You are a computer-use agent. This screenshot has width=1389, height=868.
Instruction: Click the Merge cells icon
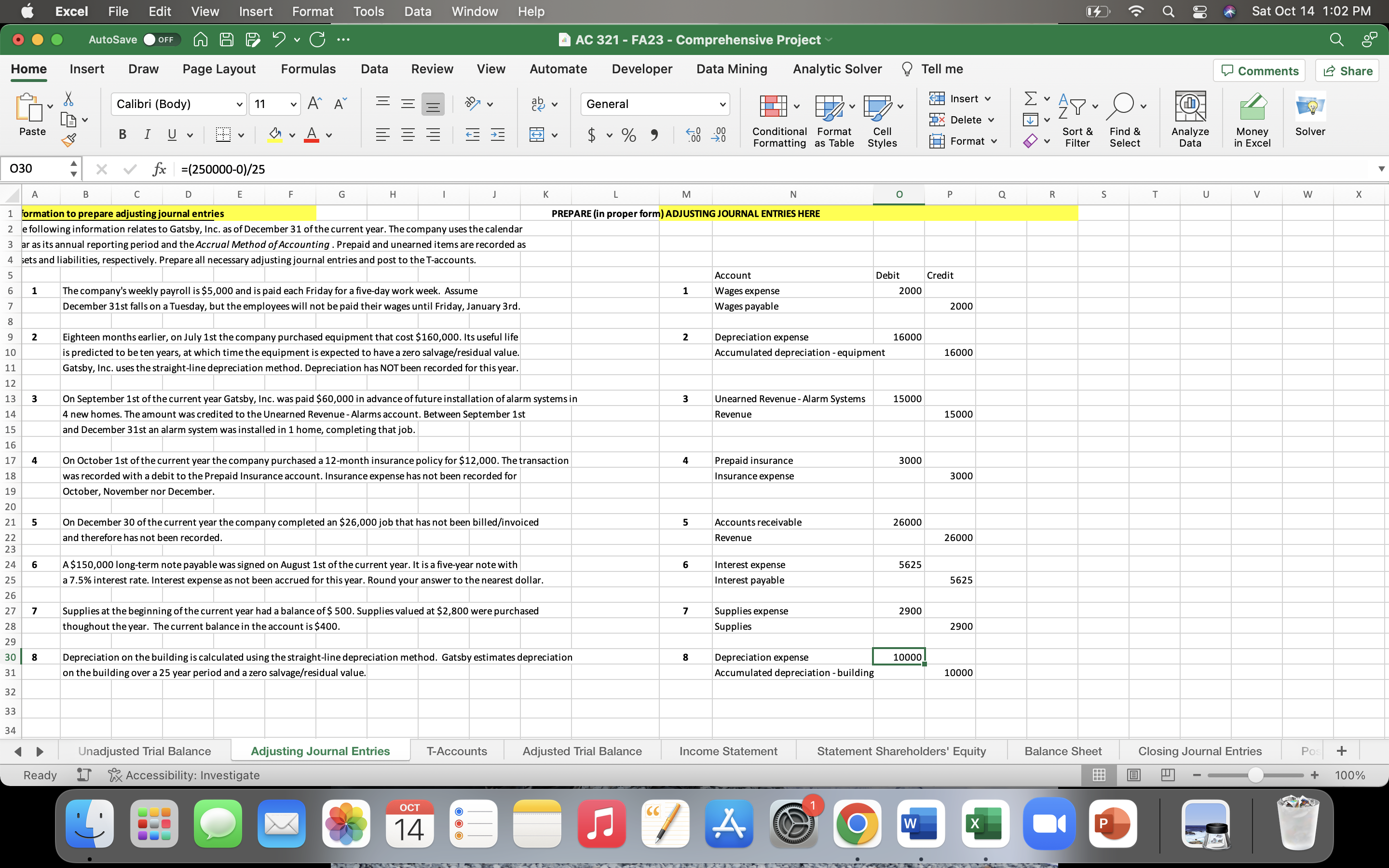537,135
